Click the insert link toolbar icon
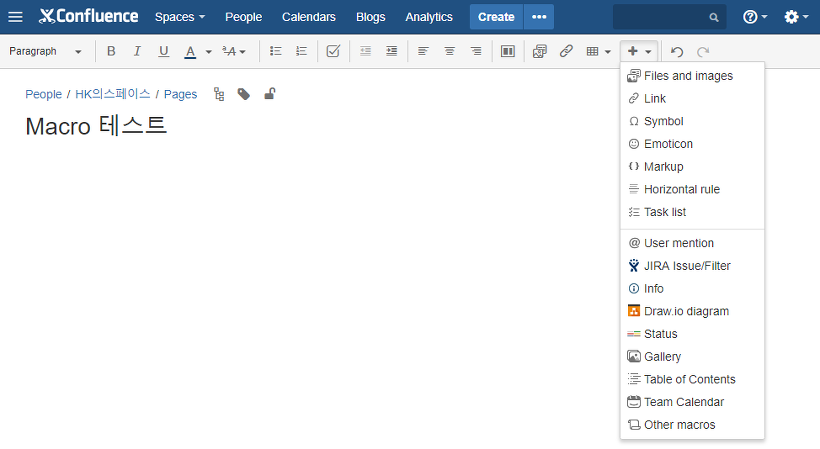 click(566, 51)
